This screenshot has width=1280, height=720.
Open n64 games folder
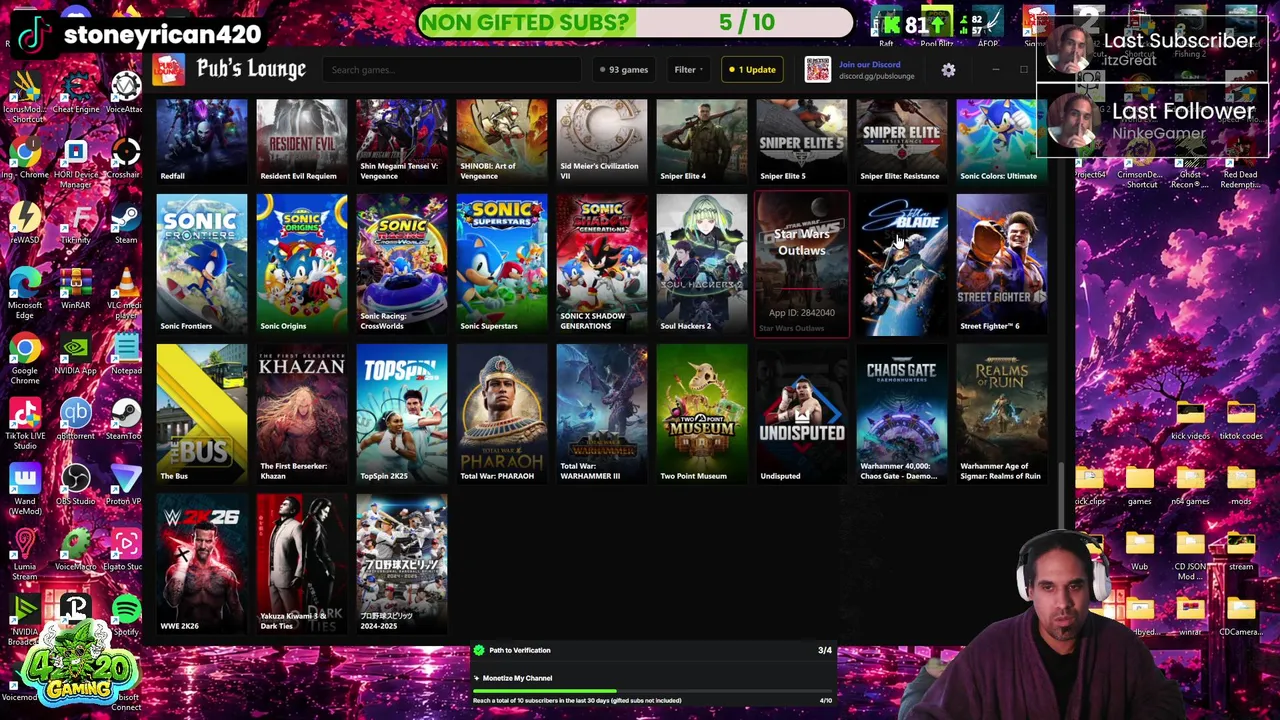pyautogui.click(x=1190, y=484)
